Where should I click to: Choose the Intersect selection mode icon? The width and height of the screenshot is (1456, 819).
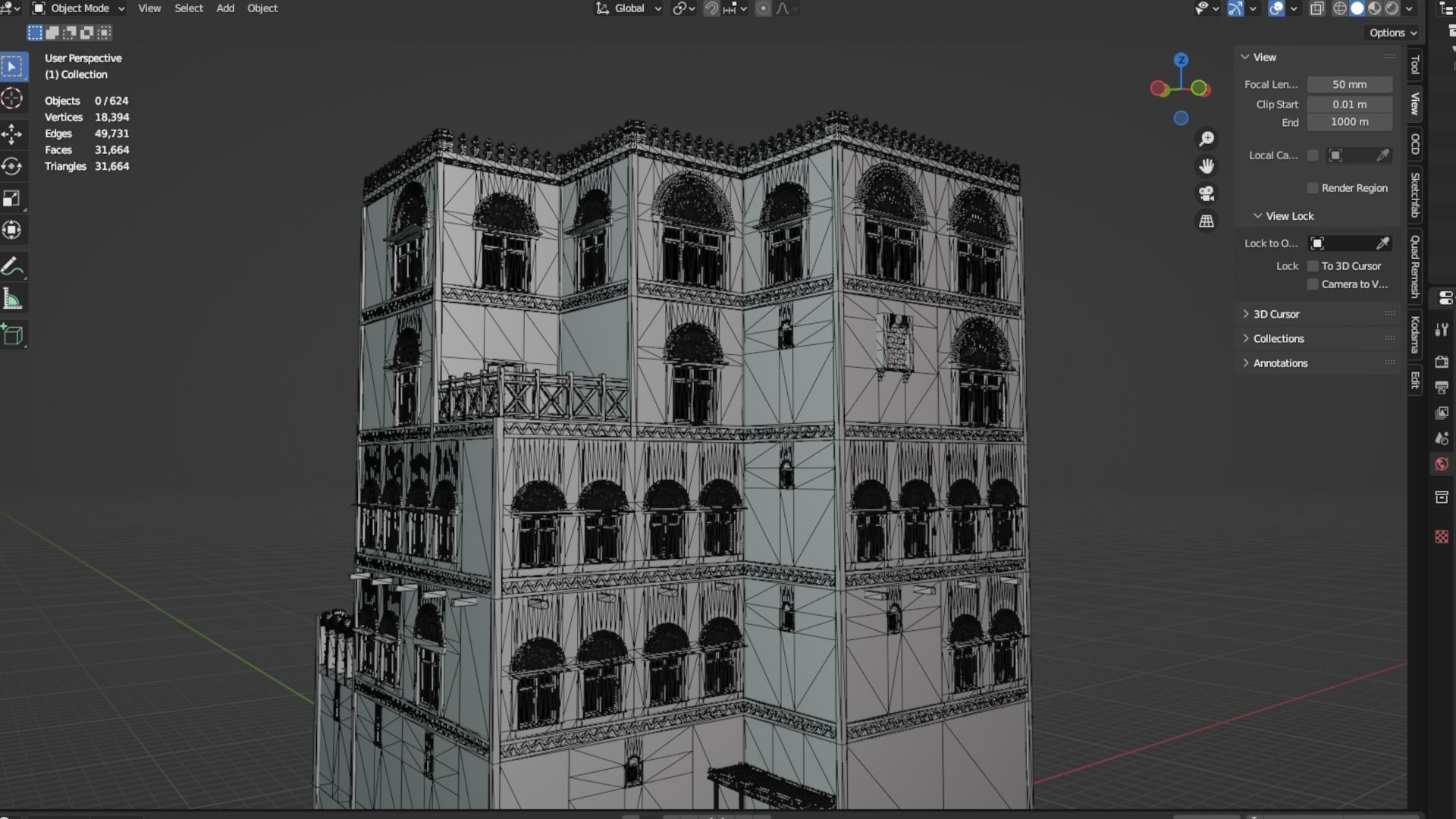105,33
